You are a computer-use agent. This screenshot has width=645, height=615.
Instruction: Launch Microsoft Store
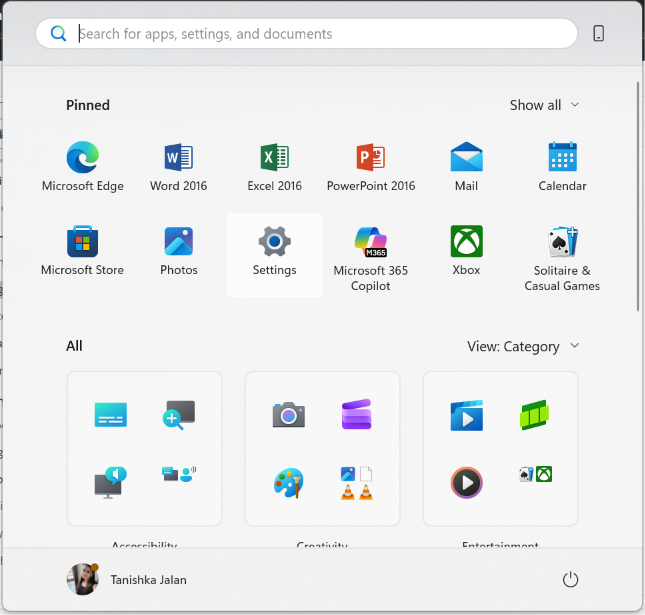(x=83, y=250)
